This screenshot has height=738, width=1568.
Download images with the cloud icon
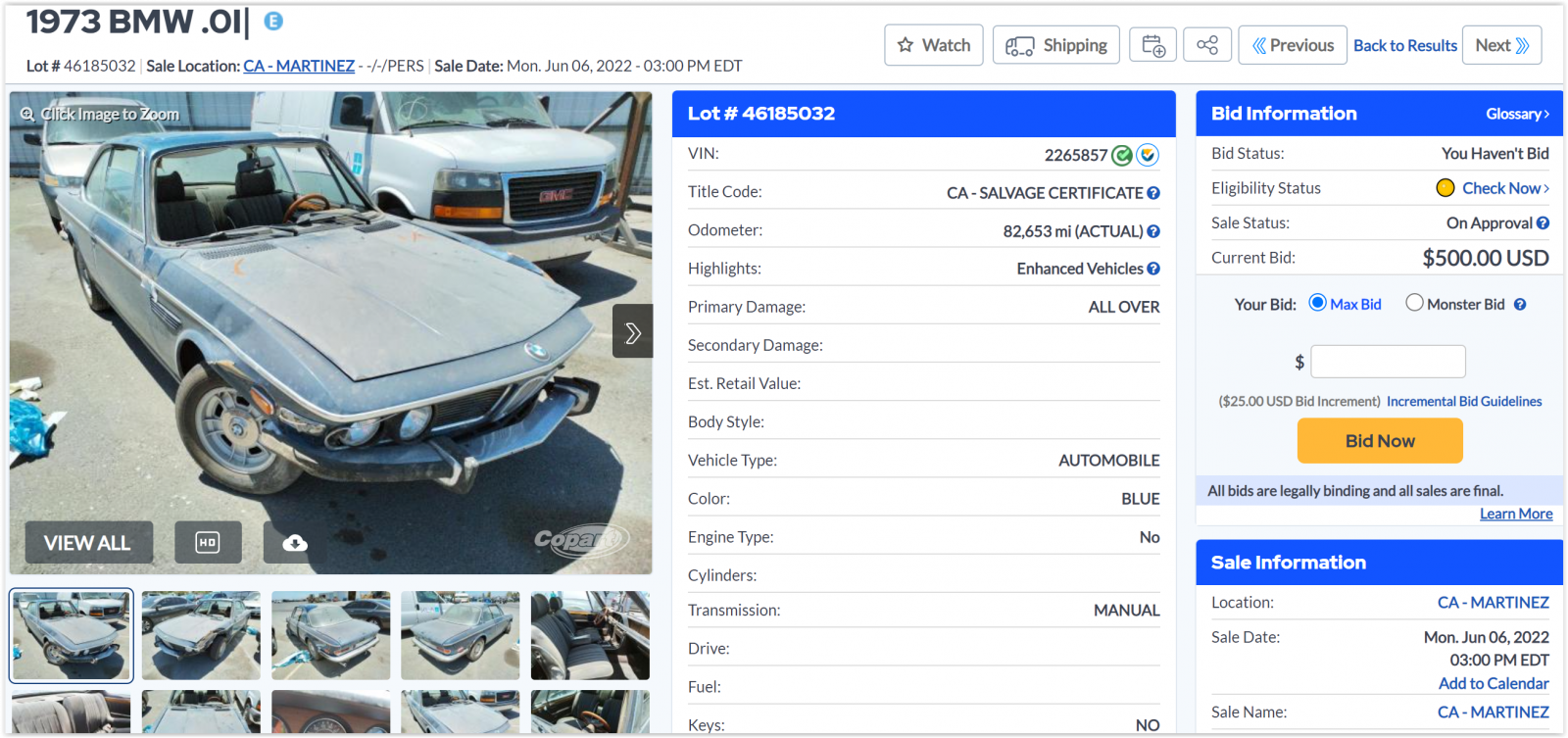pyautogui.click(x=295, y=543)
